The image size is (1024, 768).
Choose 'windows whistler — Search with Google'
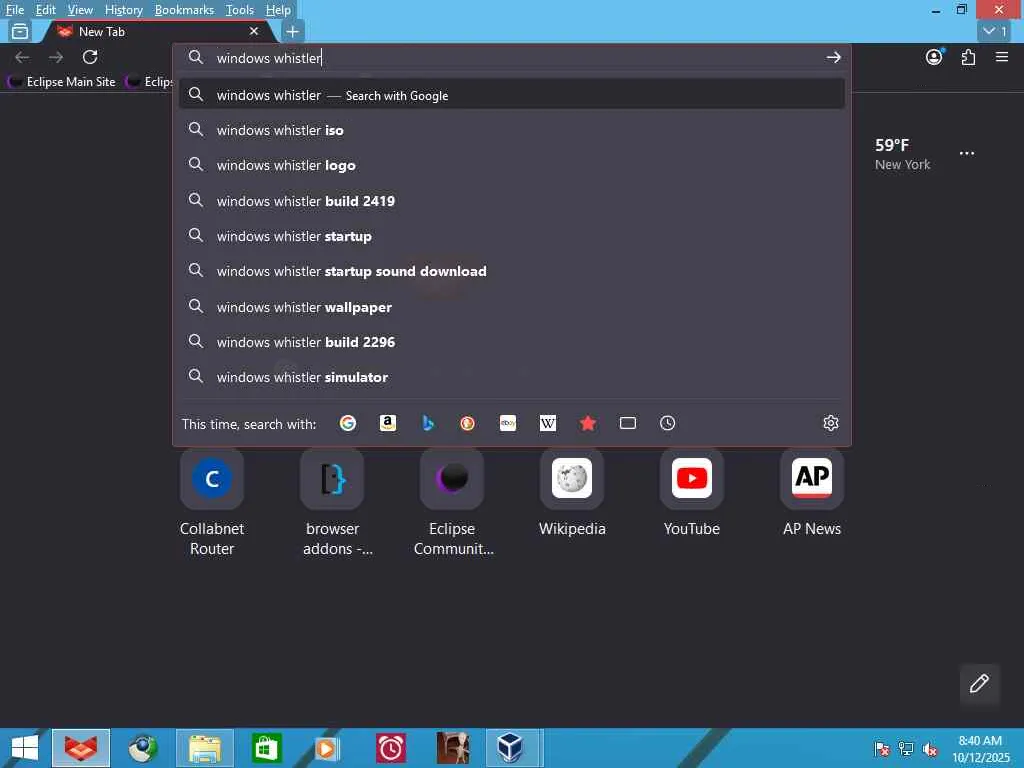[x=511, y=95]
